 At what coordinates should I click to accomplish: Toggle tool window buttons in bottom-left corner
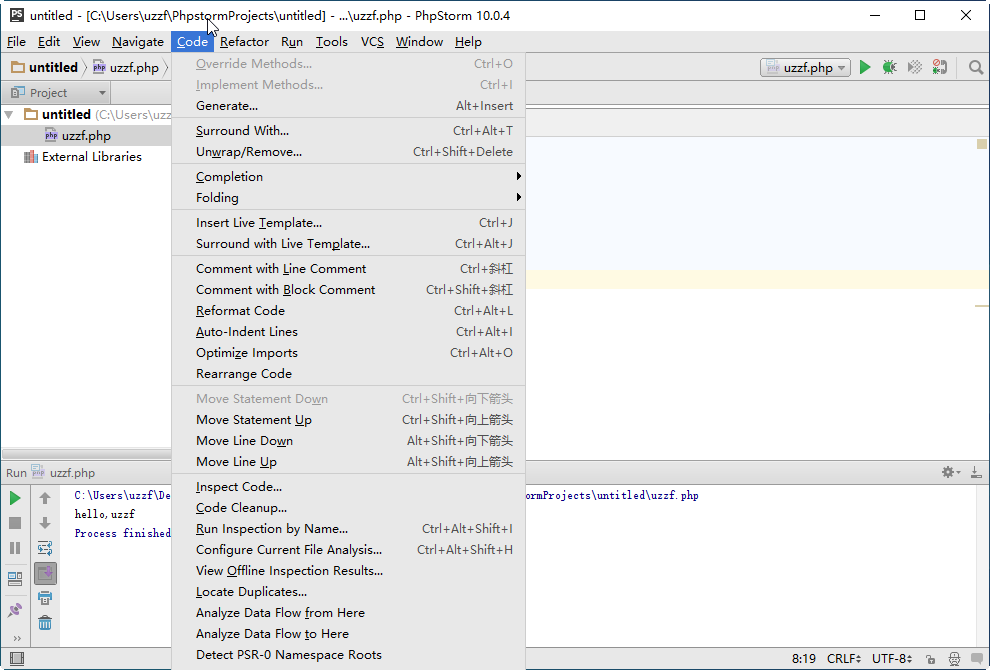pyautogui.click(x=17, y=659)
